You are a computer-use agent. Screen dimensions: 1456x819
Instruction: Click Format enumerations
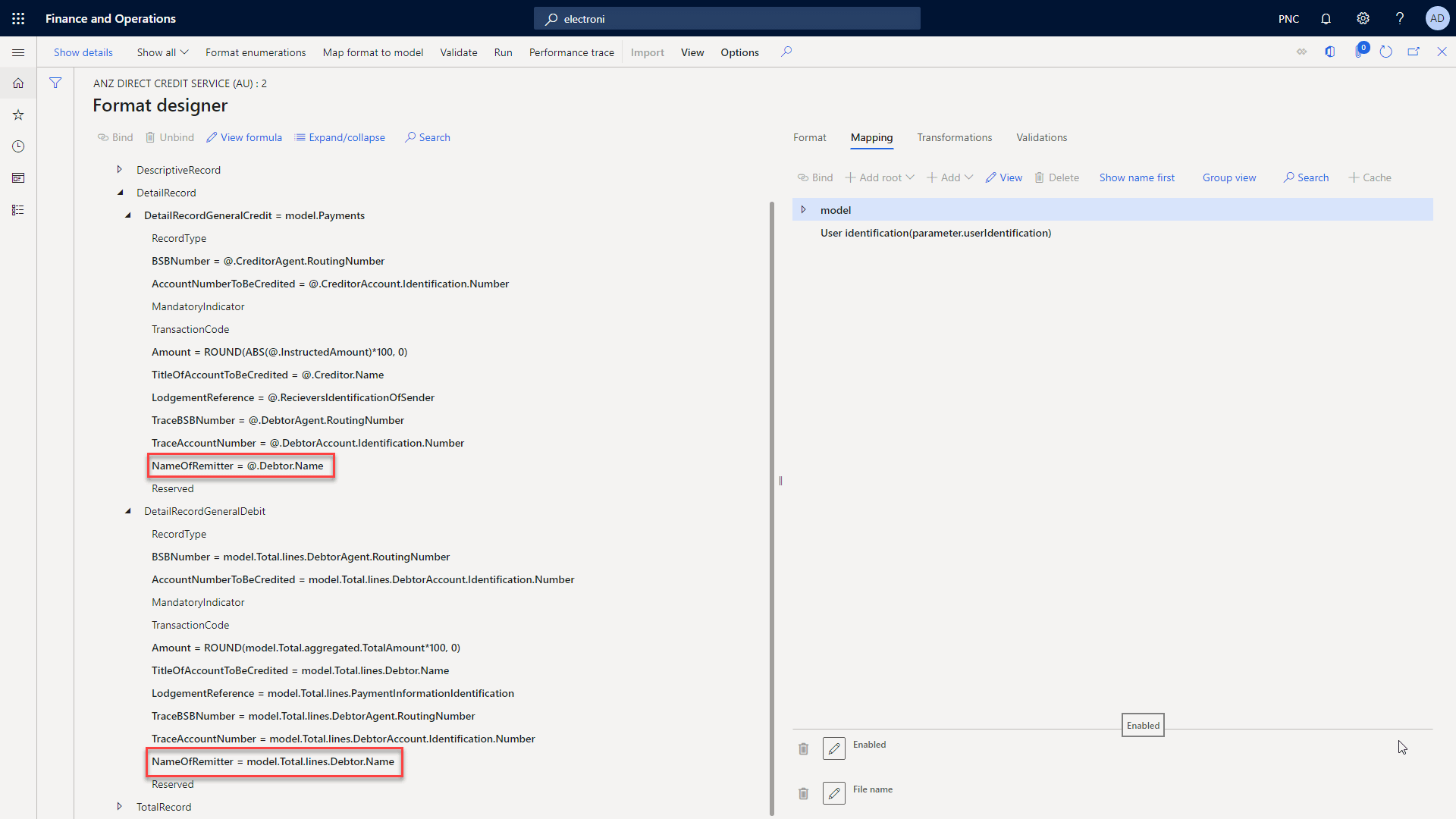256,52
